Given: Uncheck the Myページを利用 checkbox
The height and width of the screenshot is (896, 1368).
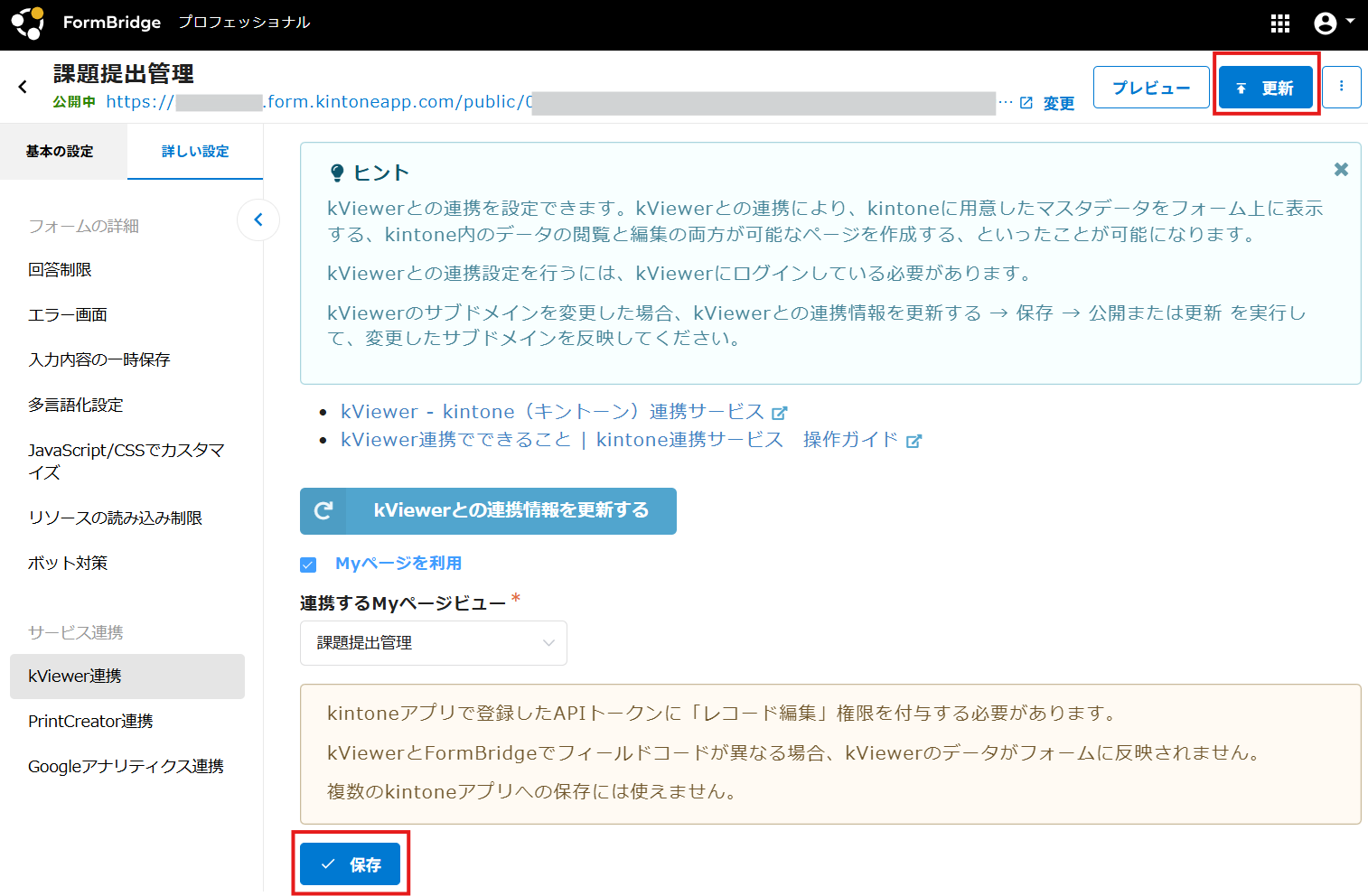Looking at the screenshot, I should (308, 565).
